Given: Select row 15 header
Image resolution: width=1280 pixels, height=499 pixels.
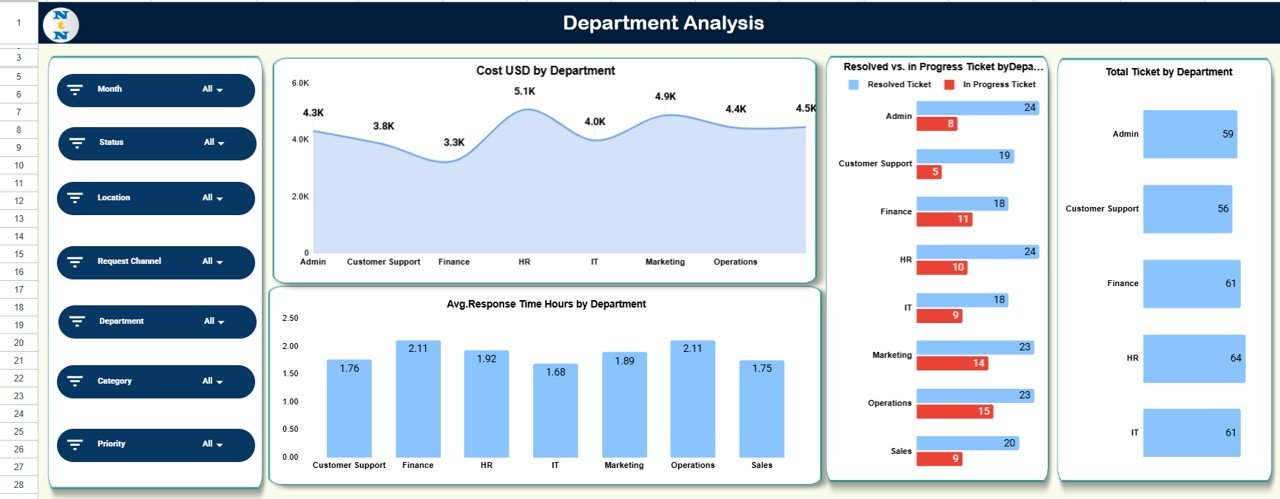Looking at the screenshot, I should [x=18, y=255].
